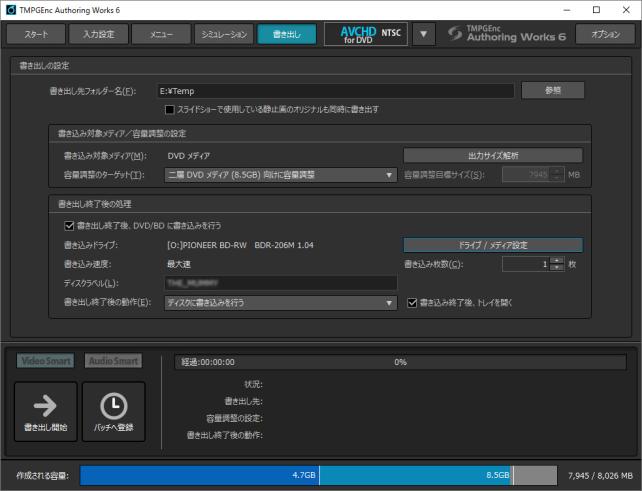Click the 7,945 / 8,026 MB size readout
This screenshot has width=642, height=491.
coord(600,475)
